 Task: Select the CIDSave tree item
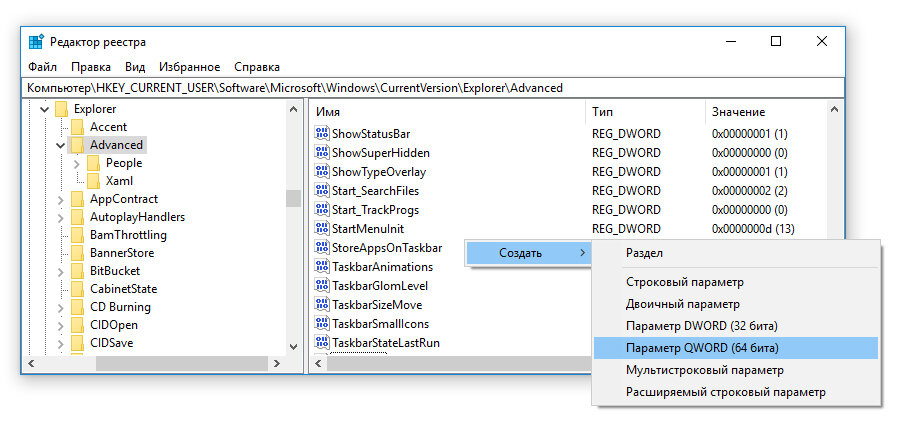tap(112, 342)
